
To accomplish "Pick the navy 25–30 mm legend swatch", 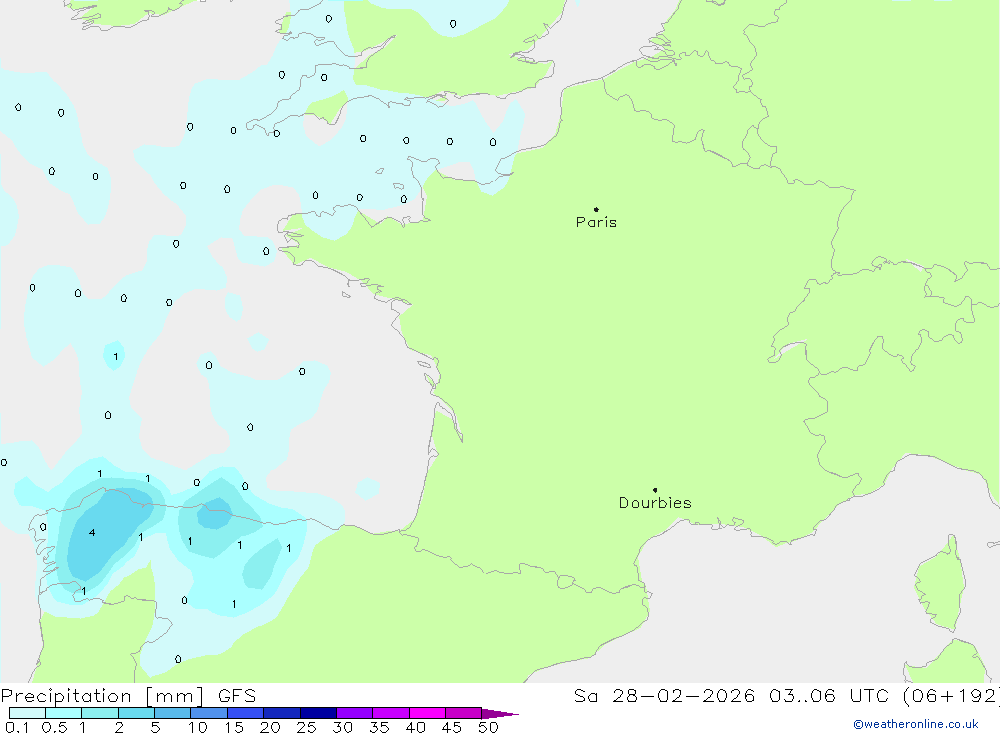I will pos(318,713).
